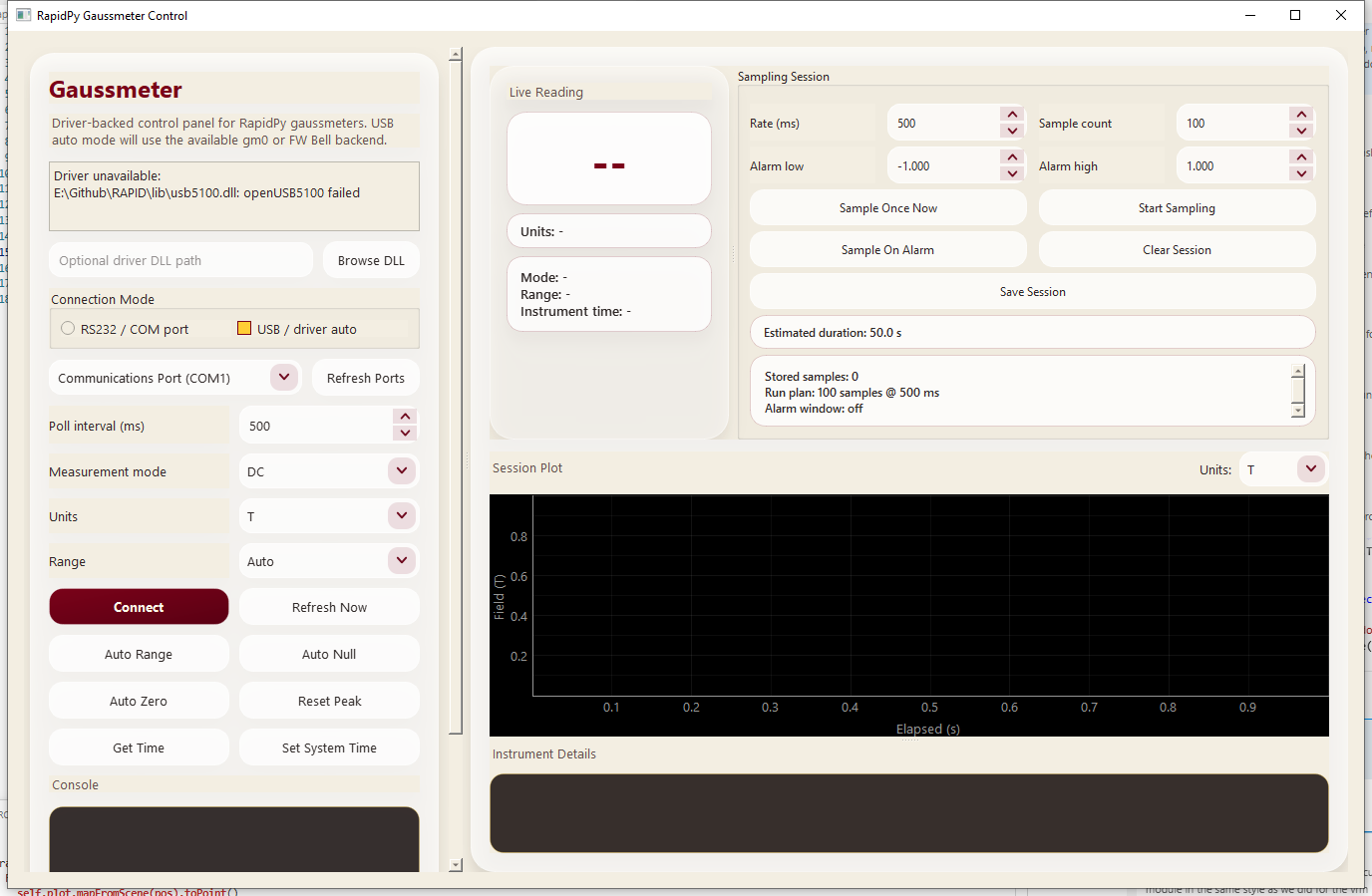Click the Estimated duration: 50.0 s text
This screenshot has width=1372, height=896.
pos(833,333)
